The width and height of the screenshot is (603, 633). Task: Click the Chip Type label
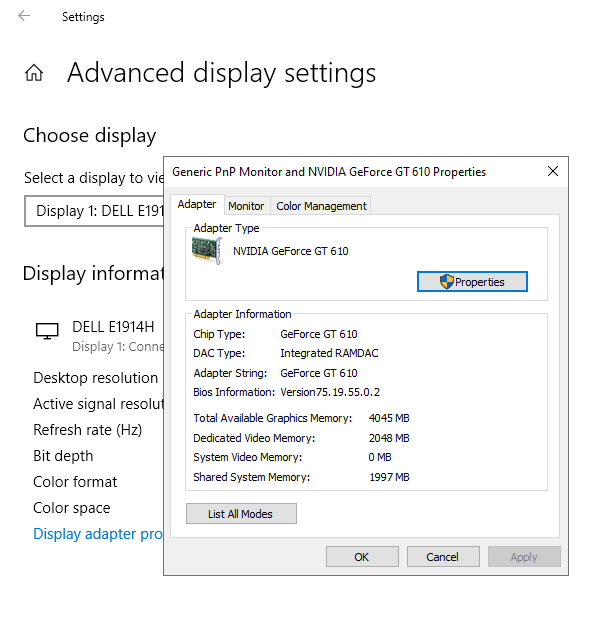point(219,334)
